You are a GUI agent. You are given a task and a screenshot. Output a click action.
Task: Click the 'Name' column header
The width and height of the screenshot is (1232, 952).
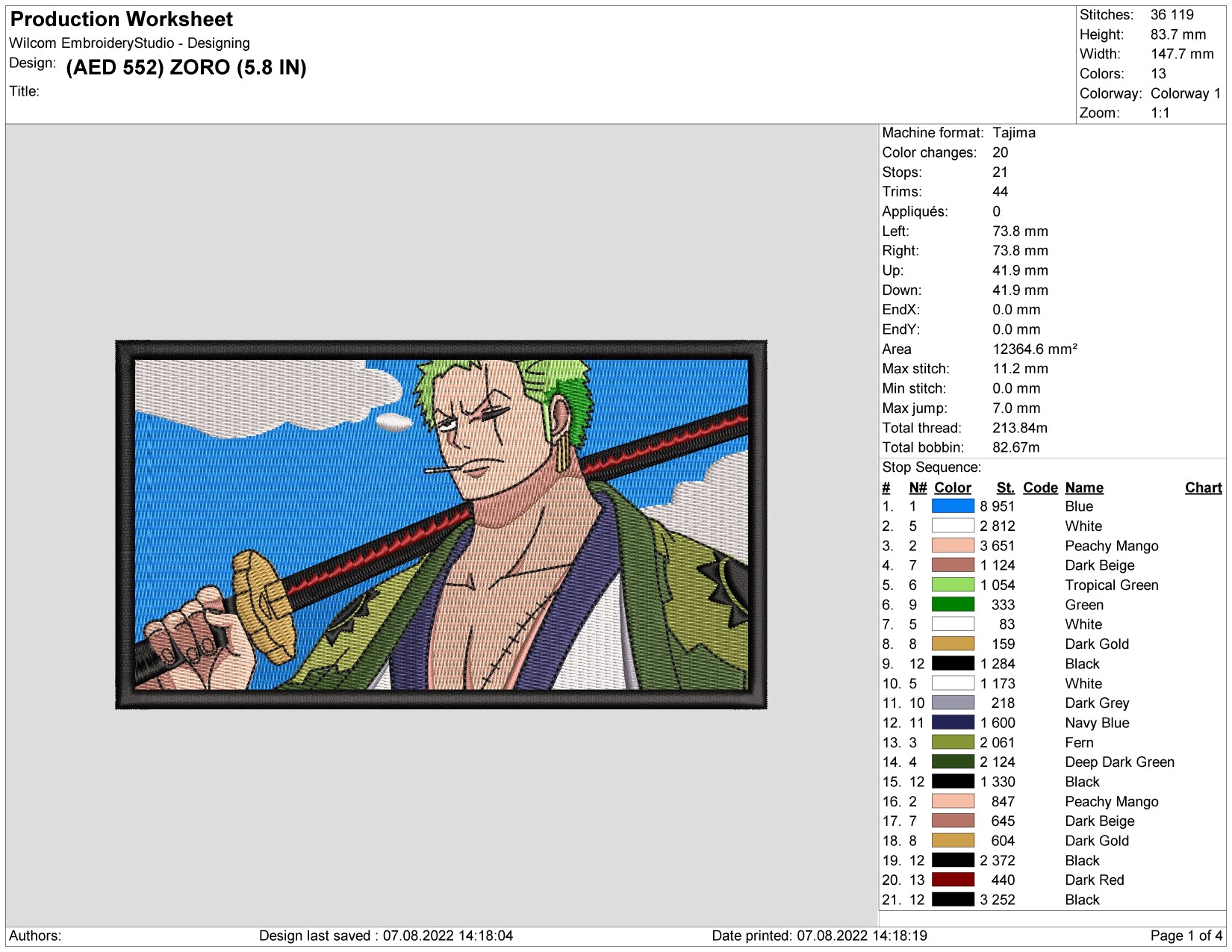[x=1084, y=488]
